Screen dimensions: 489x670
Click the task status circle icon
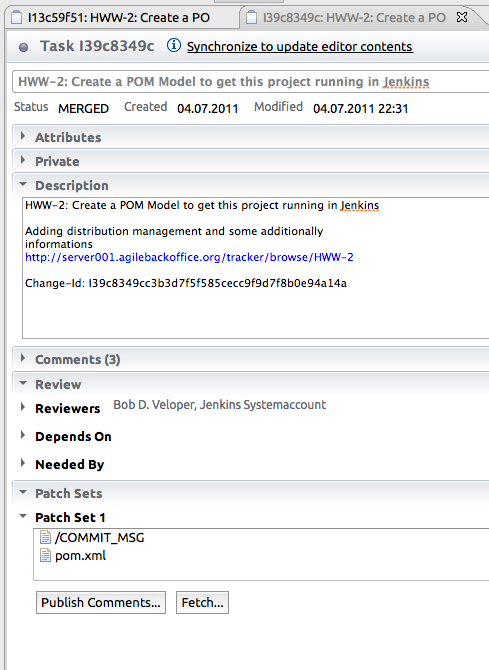pos(24,47)
